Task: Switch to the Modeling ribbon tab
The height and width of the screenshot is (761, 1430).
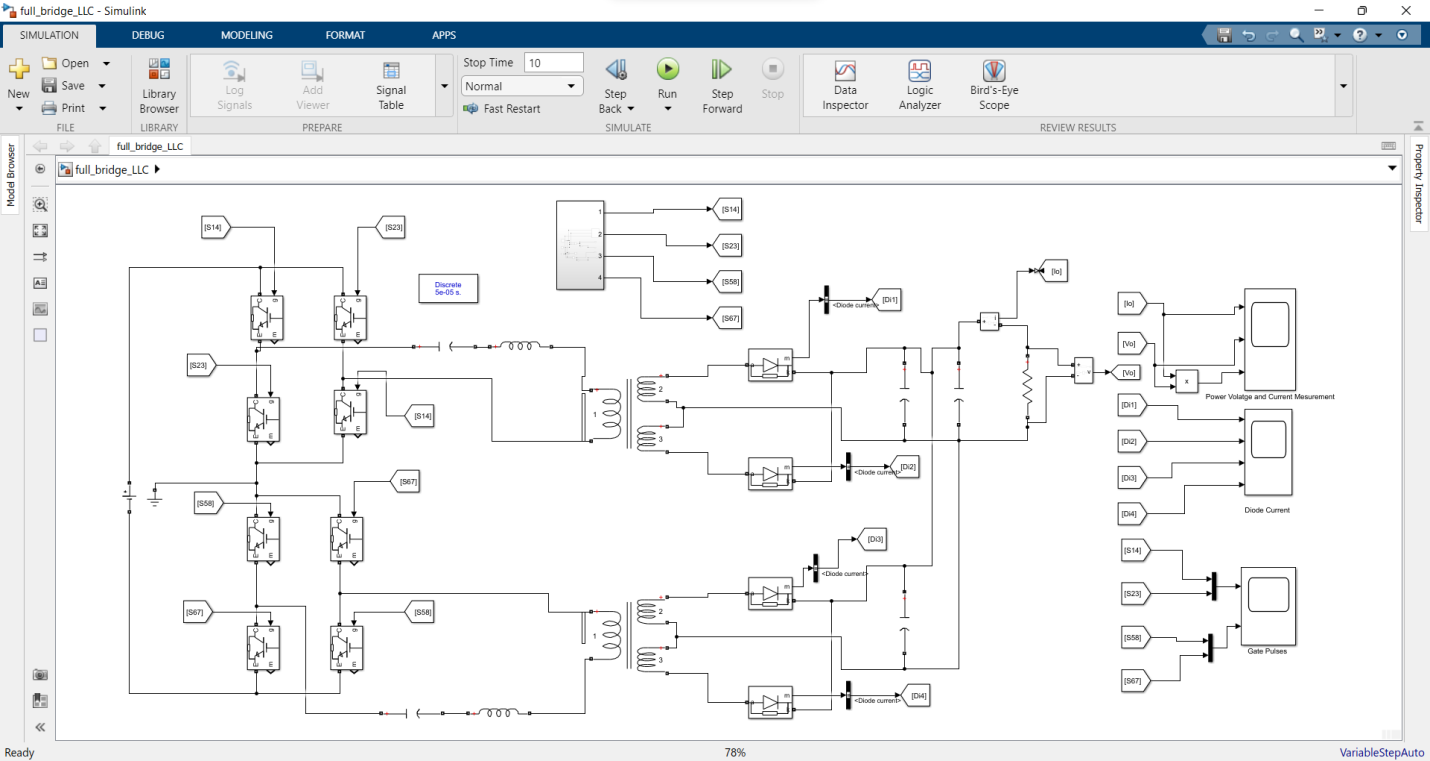Action: point(247,35)
